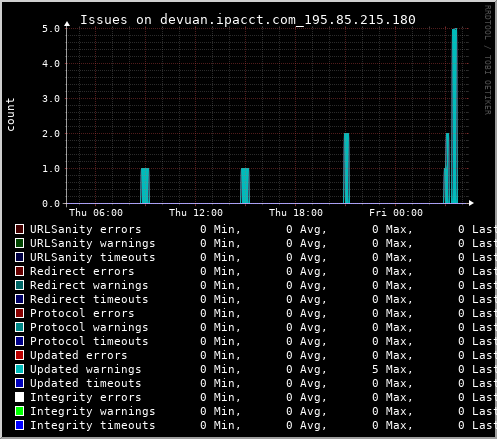Image resolution: width=497 pixels, height=439 pixels.
Task: Click the RRDTOOL / TOBI OETIKER watermark
Action: pyautogui.click(x=487, y=60)
